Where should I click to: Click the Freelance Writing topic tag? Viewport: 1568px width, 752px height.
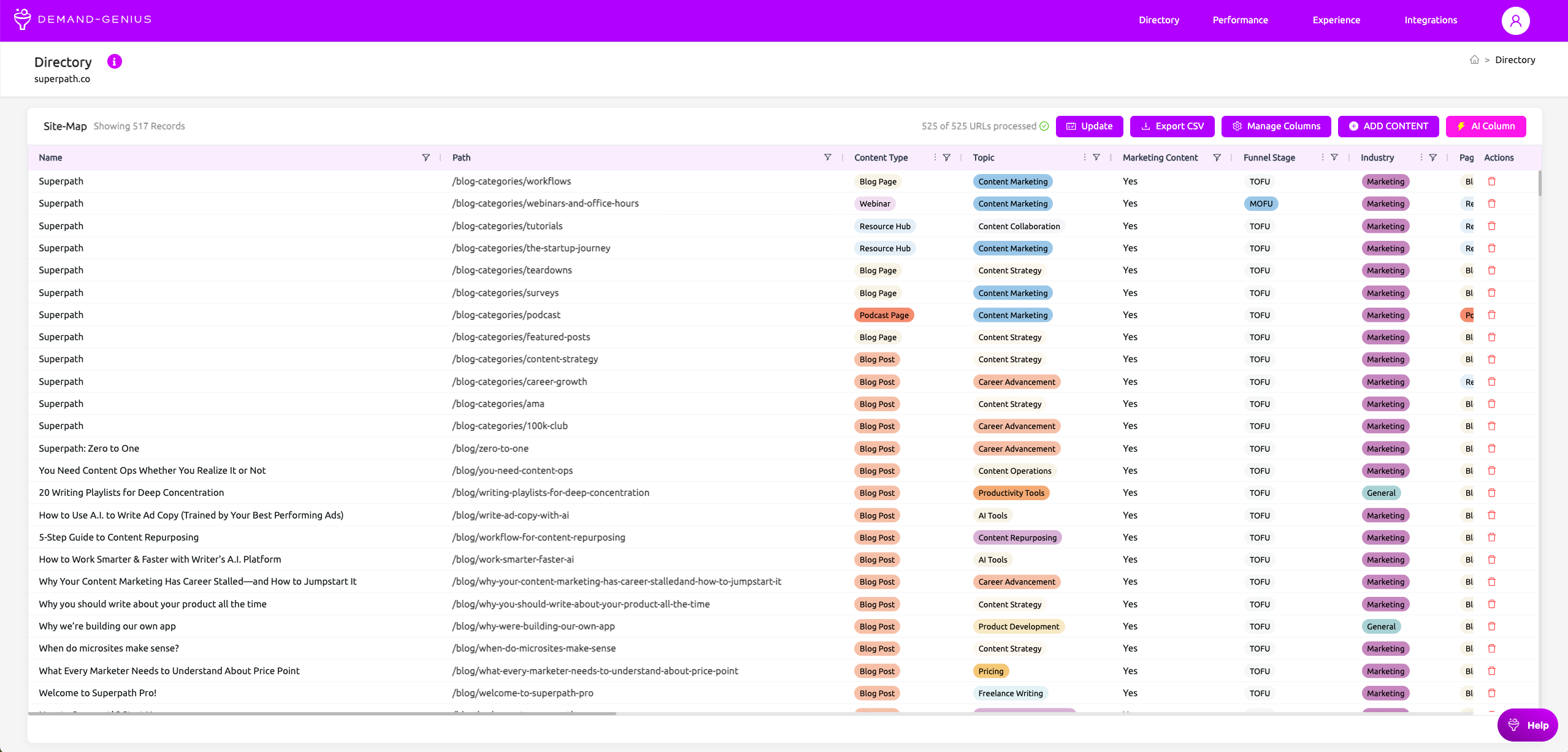(1010, 693)
